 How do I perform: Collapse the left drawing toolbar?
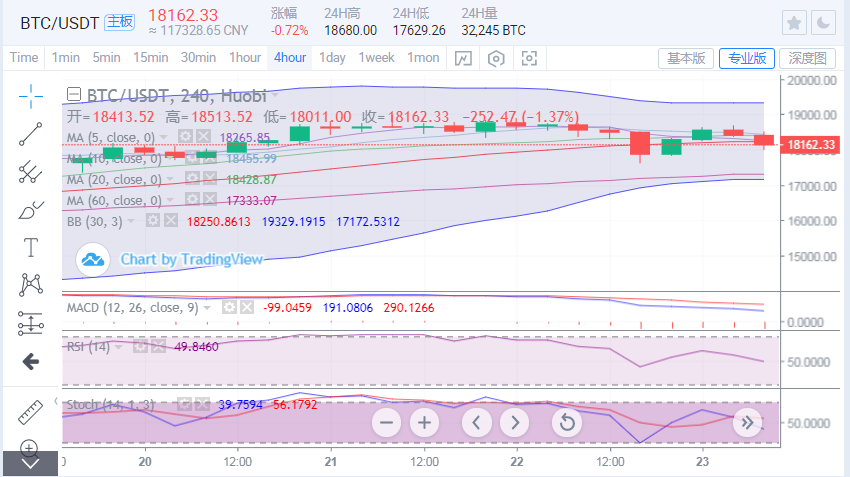(x=56, y=401)
